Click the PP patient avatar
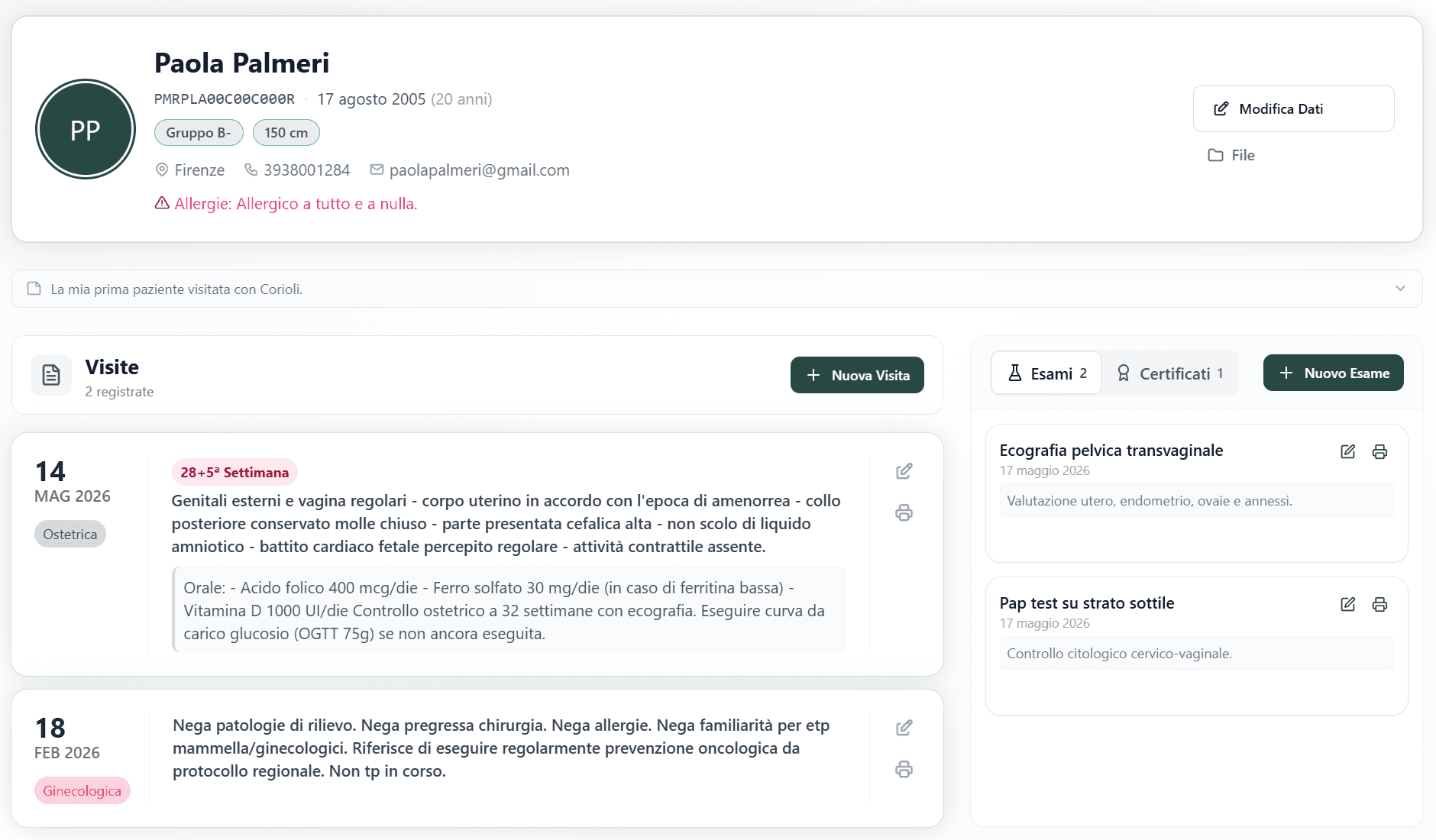Image resolution: width=1436 pixels, height=840 pixels. point(86,130)
